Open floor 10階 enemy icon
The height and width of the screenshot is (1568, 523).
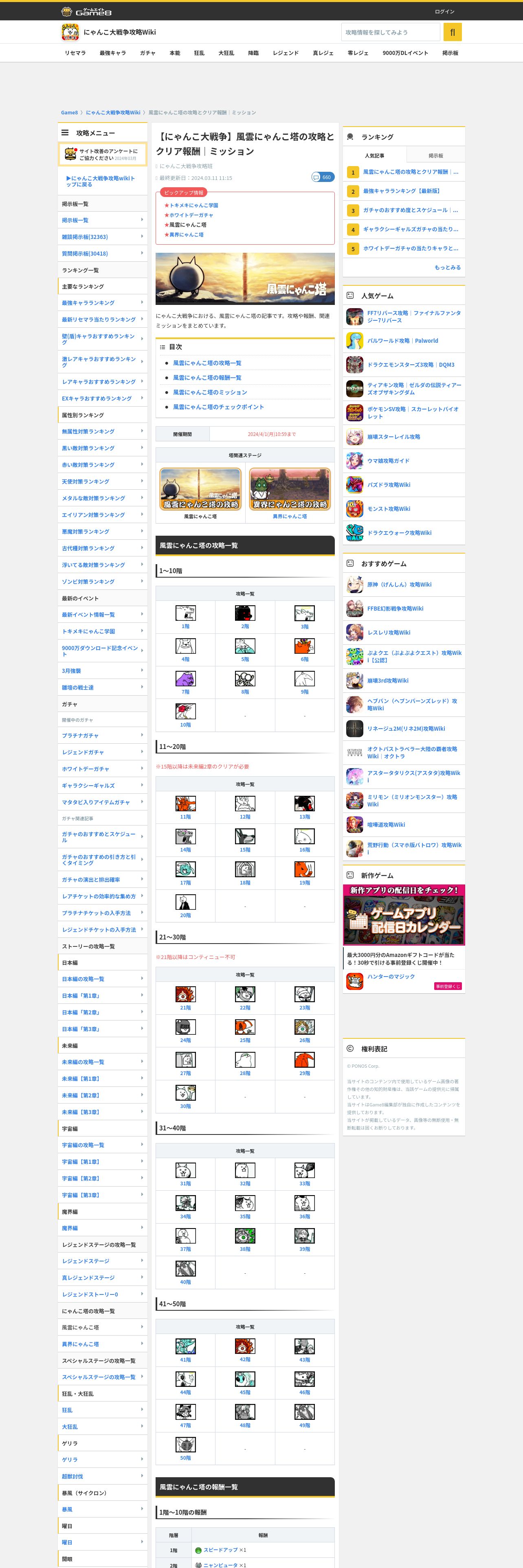(185, 712)
